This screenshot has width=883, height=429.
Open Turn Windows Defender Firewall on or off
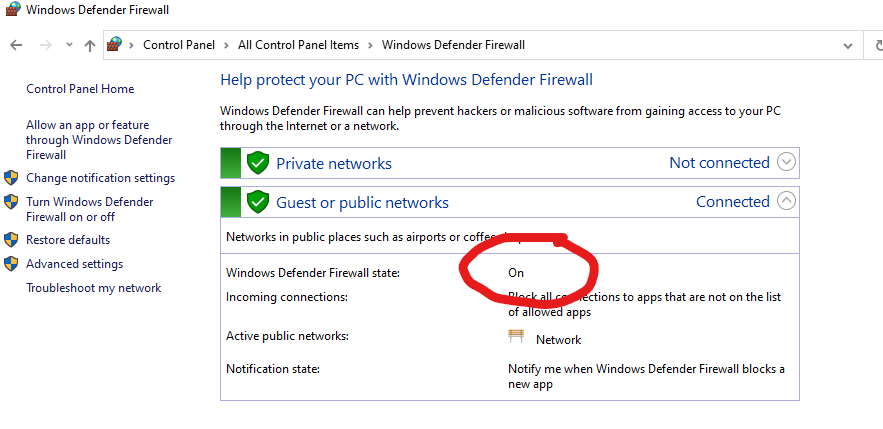click(x=89, y=209)
